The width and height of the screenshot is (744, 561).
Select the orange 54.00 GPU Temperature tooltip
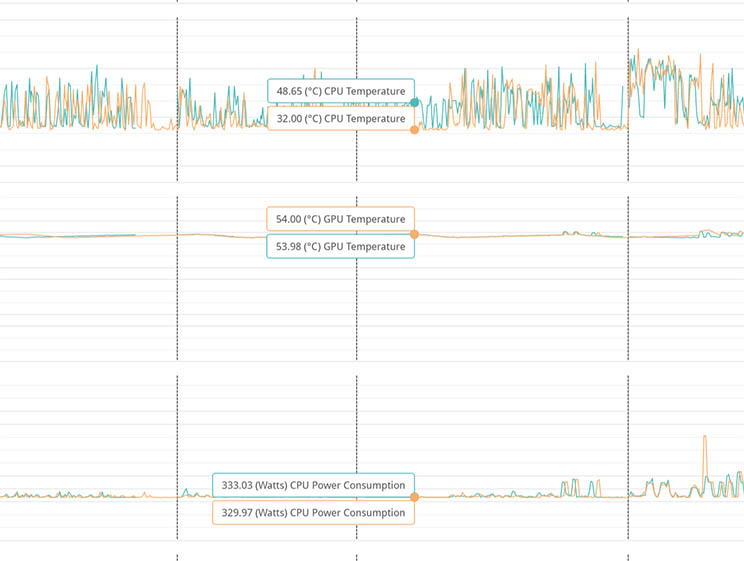340,219
